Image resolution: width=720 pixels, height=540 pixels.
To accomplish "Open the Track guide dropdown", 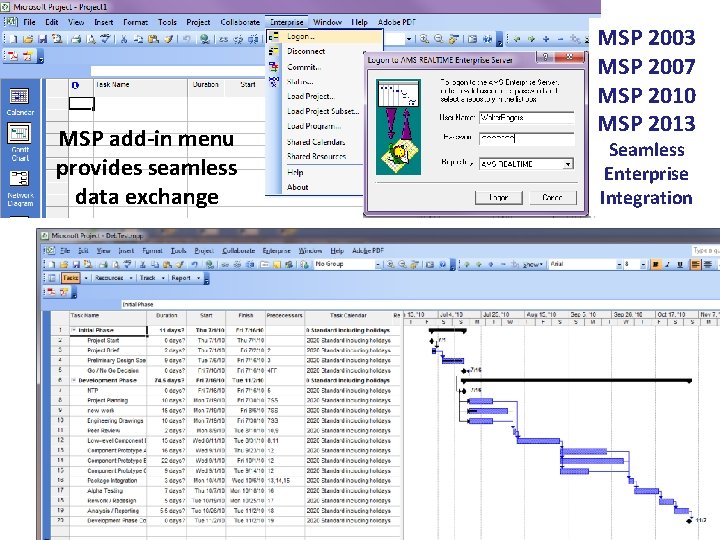I will pyautogui.click(x=163, y=278).
